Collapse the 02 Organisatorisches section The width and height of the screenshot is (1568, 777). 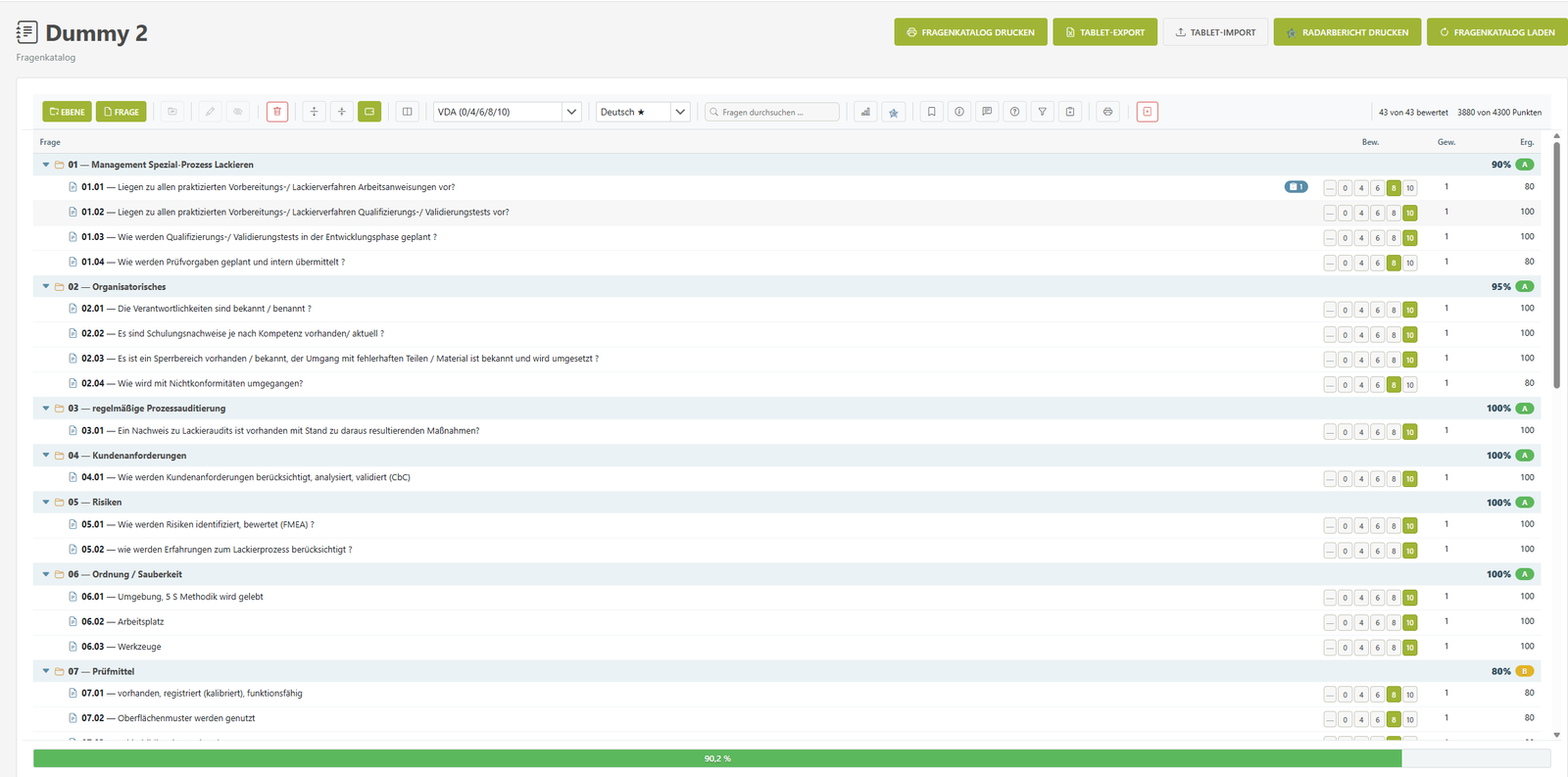(x=46, y=287)
